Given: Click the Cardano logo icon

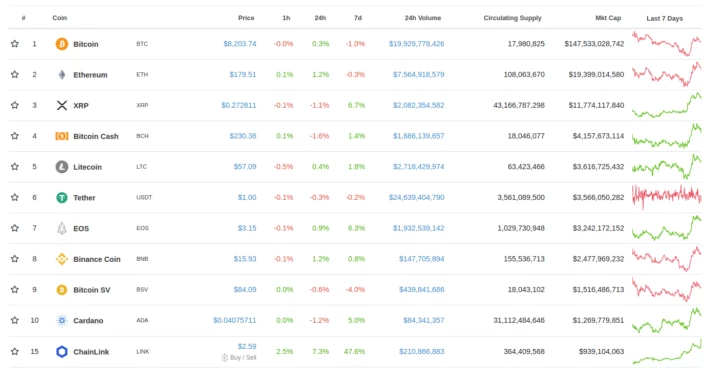Looking at the screenshot, I should (62, 321).
